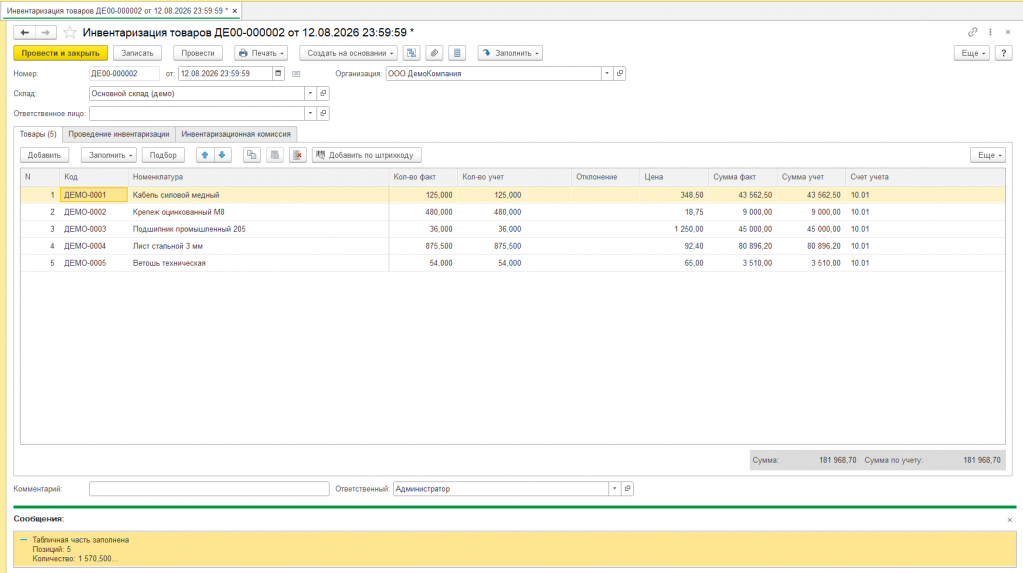Click the cell ДЕМО-0004
Viewport: 1023px width, 573px height.
(x=93, y=246)
